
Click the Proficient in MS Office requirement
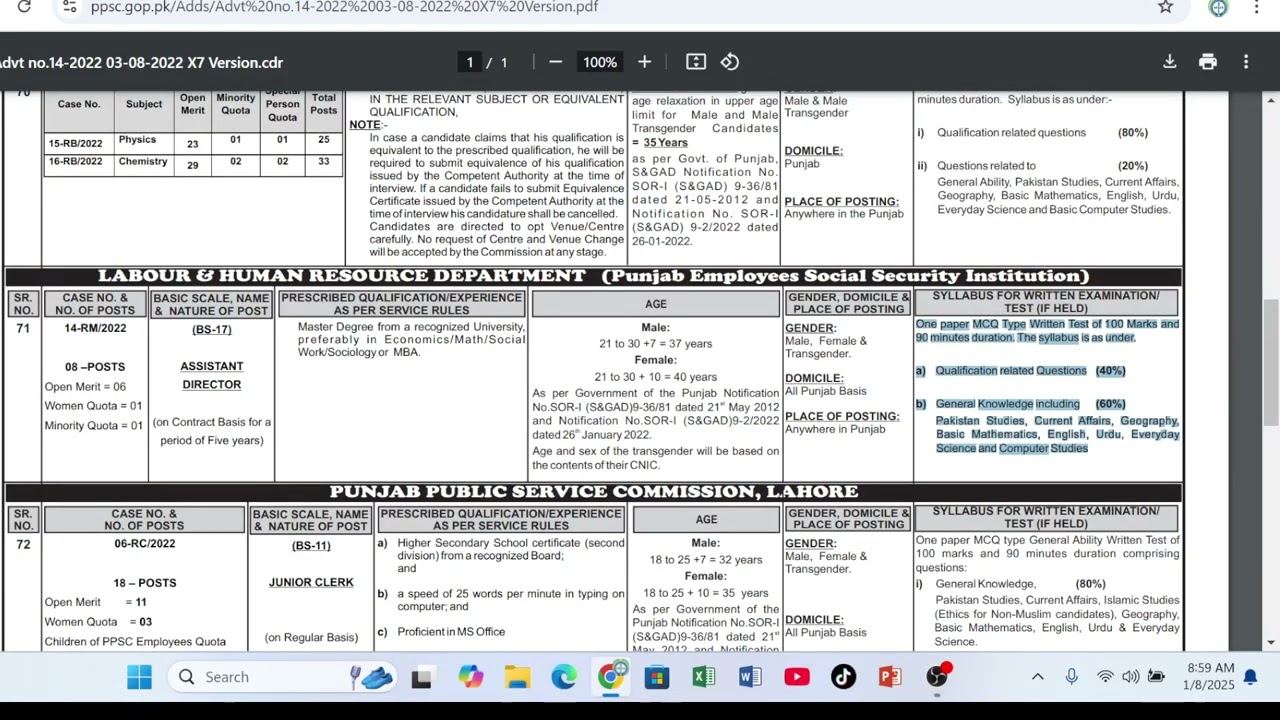click(451, 632)
